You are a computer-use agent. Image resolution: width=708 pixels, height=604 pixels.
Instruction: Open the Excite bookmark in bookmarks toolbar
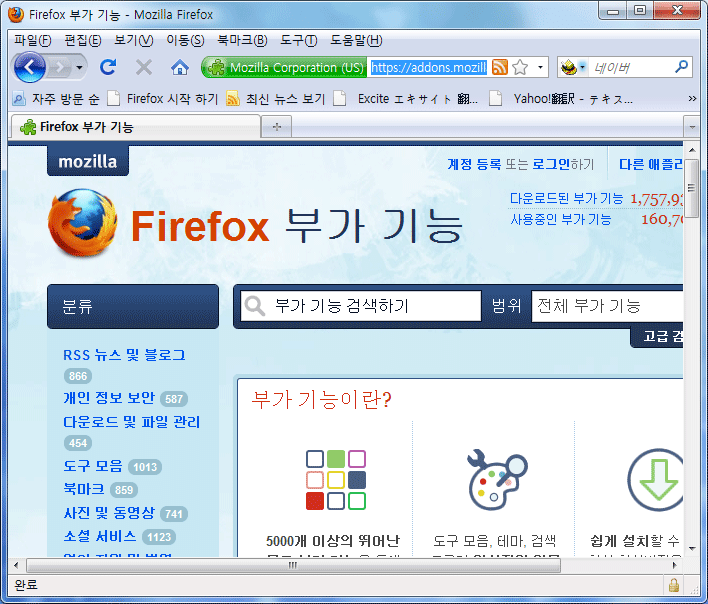[x=405, y=99]
